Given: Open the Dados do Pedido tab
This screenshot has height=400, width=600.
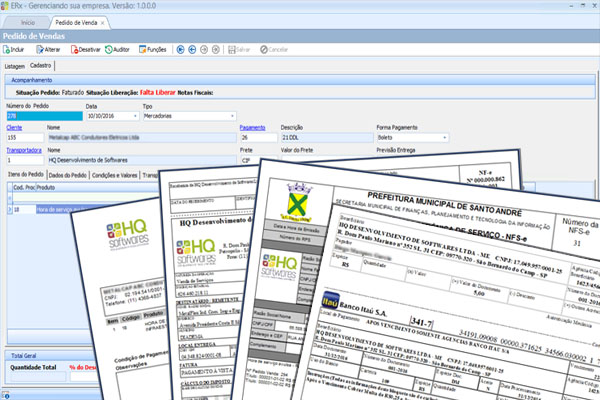Looking at the screenshot, I should [68, 175].
